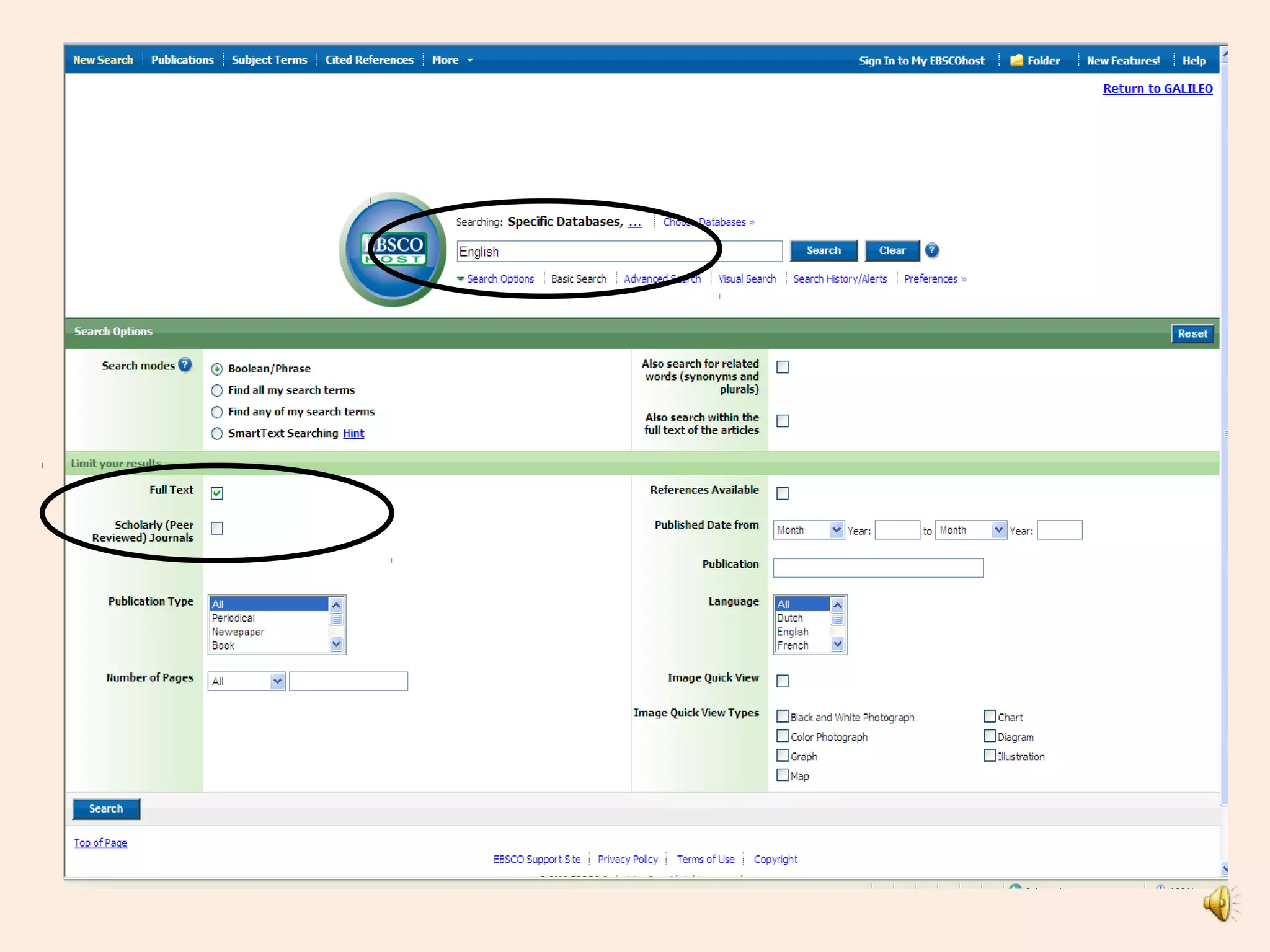Click the page's vertical scrollbar
1270x952 pixels.
click(1224, 434)
